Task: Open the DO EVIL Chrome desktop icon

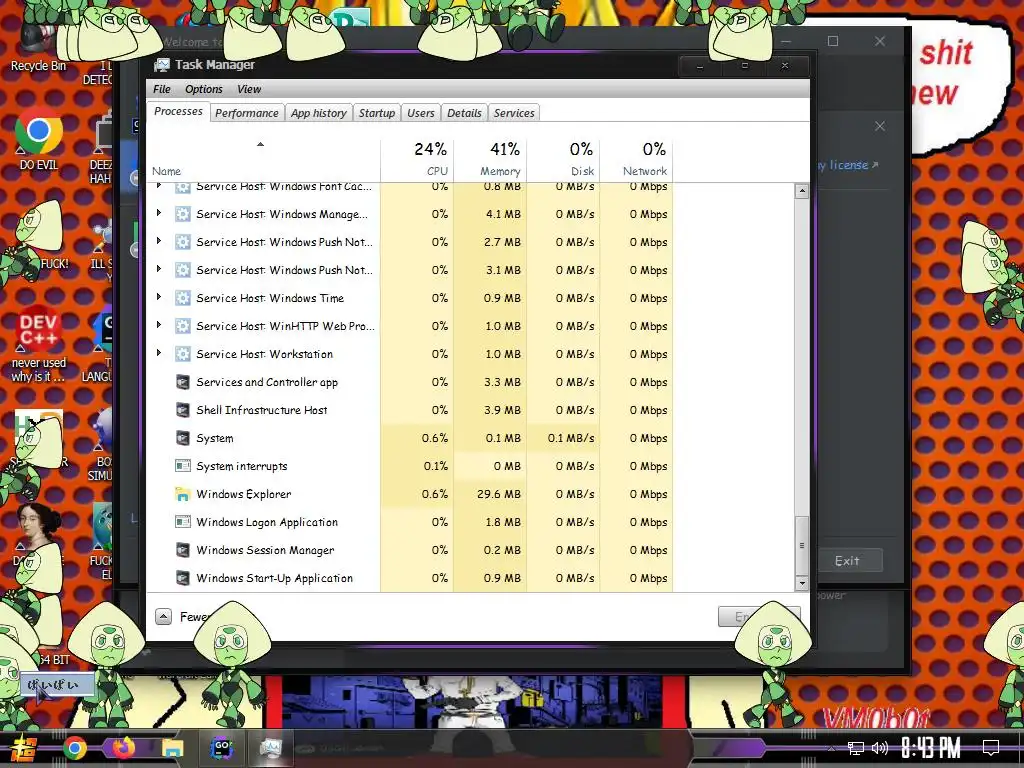Action: coord(39,138)
